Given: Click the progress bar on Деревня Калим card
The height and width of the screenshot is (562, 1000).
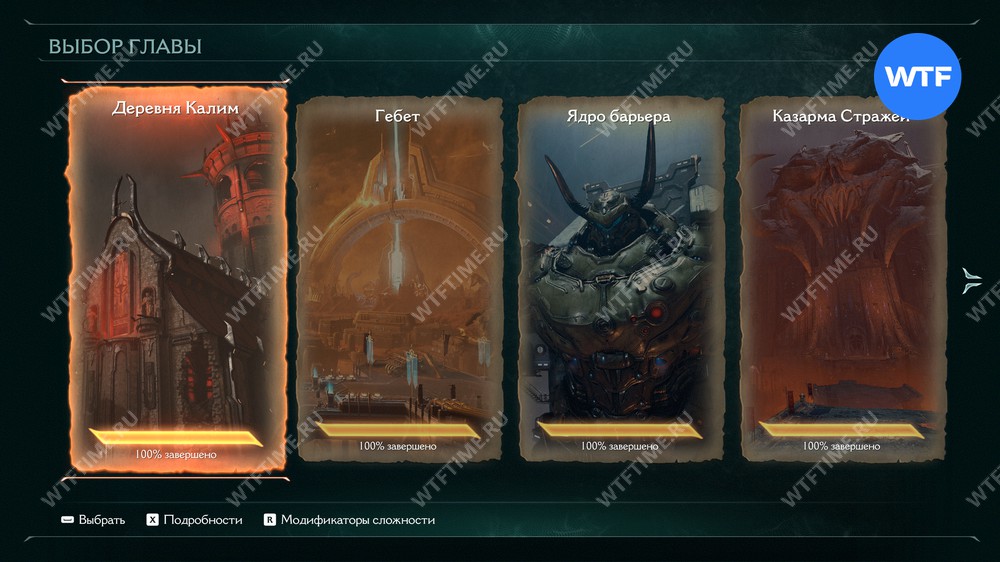Looking at the screenshot, I should [176, 438].
